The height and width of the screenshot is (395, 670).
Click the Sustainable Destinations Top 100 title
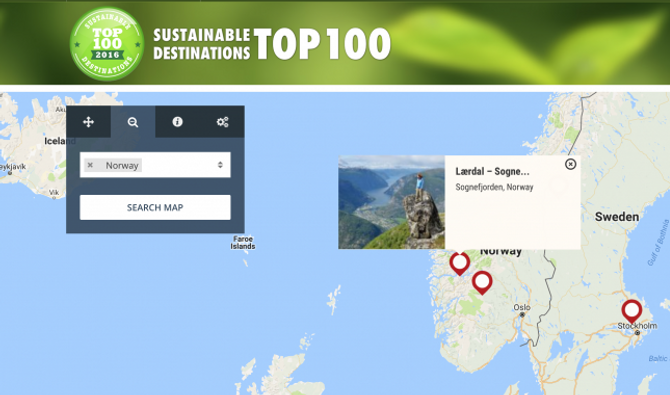coord(272,44)
